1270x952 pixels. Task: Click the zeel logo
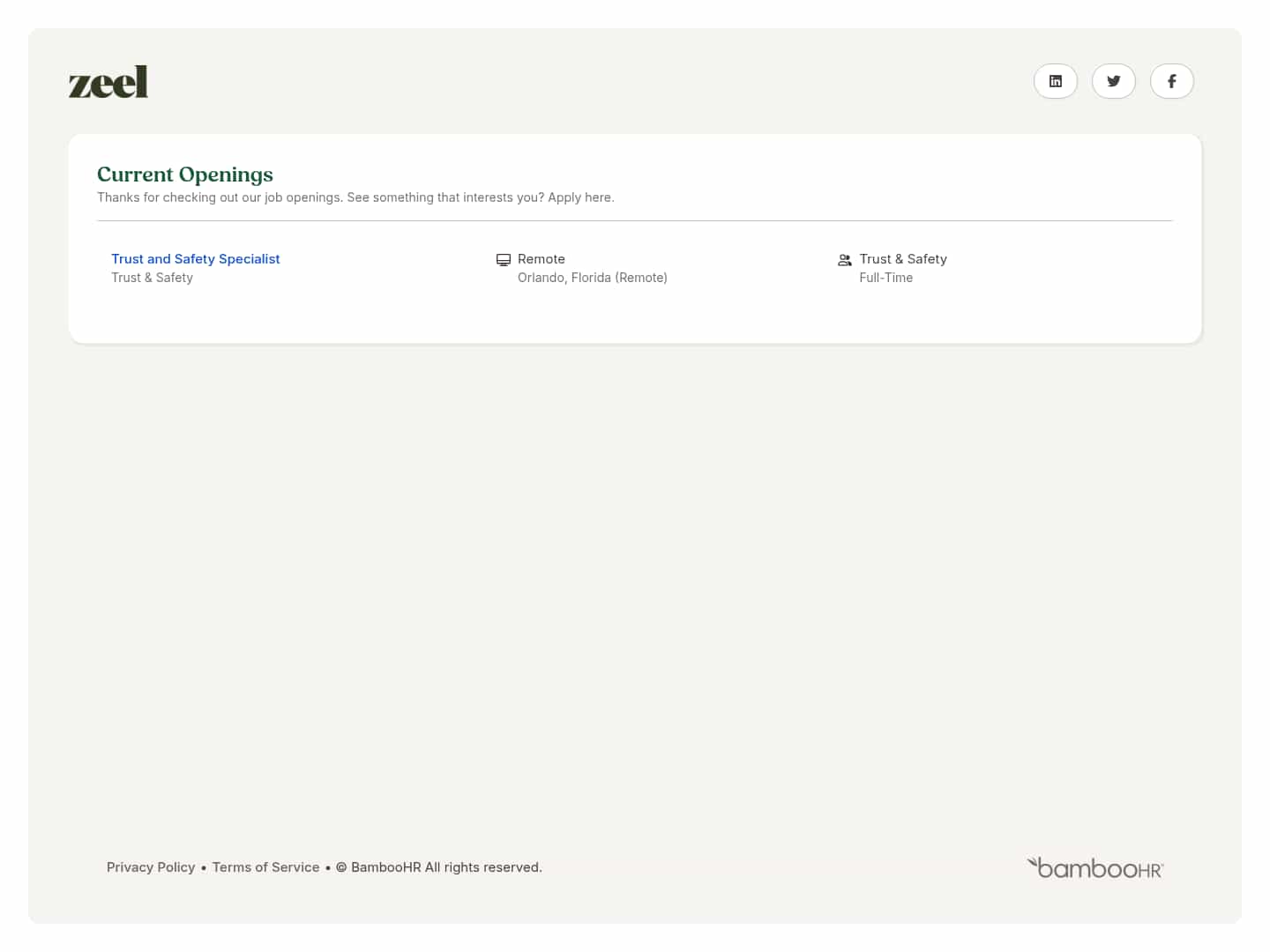(108, 82)
